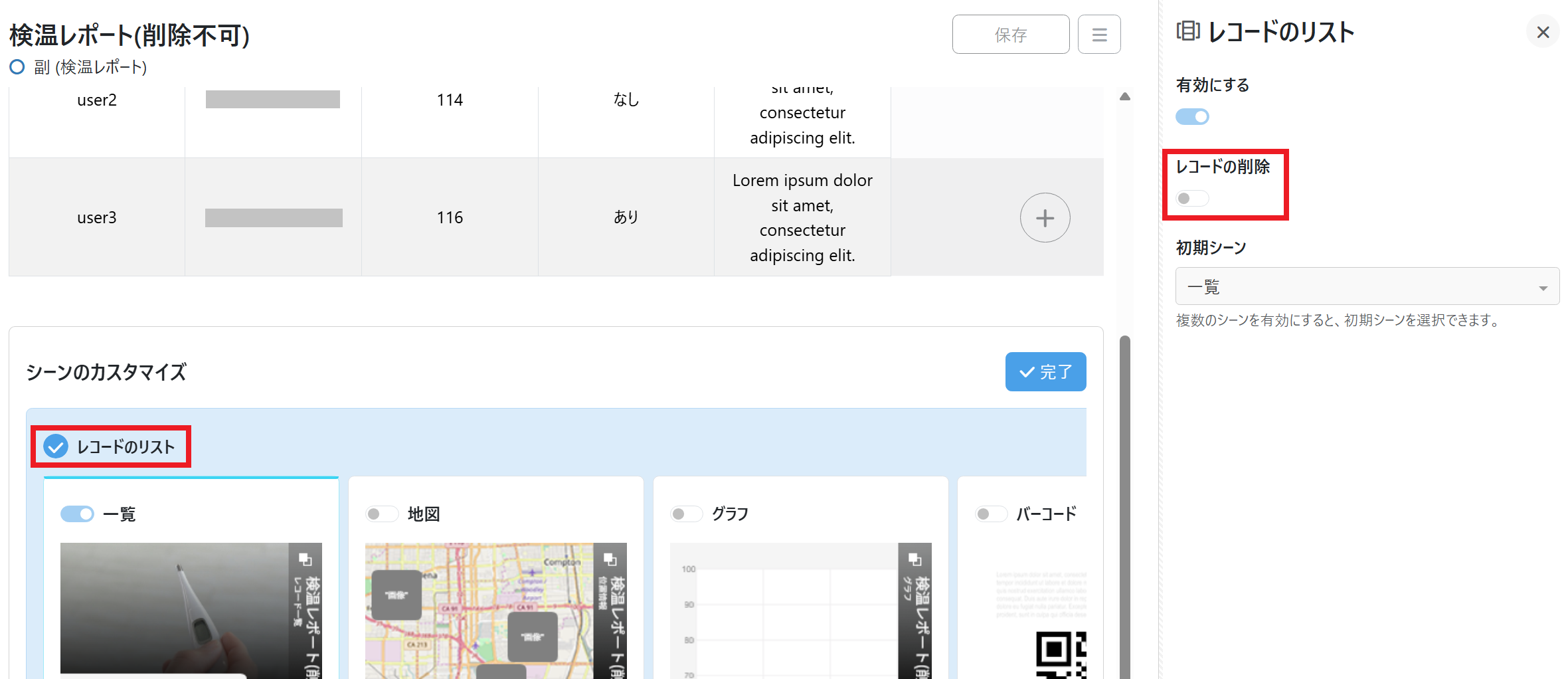Screen dimensions: 1568x679
Task: Enable the 地図 scene toggle
Action: [x=382, y=514]
